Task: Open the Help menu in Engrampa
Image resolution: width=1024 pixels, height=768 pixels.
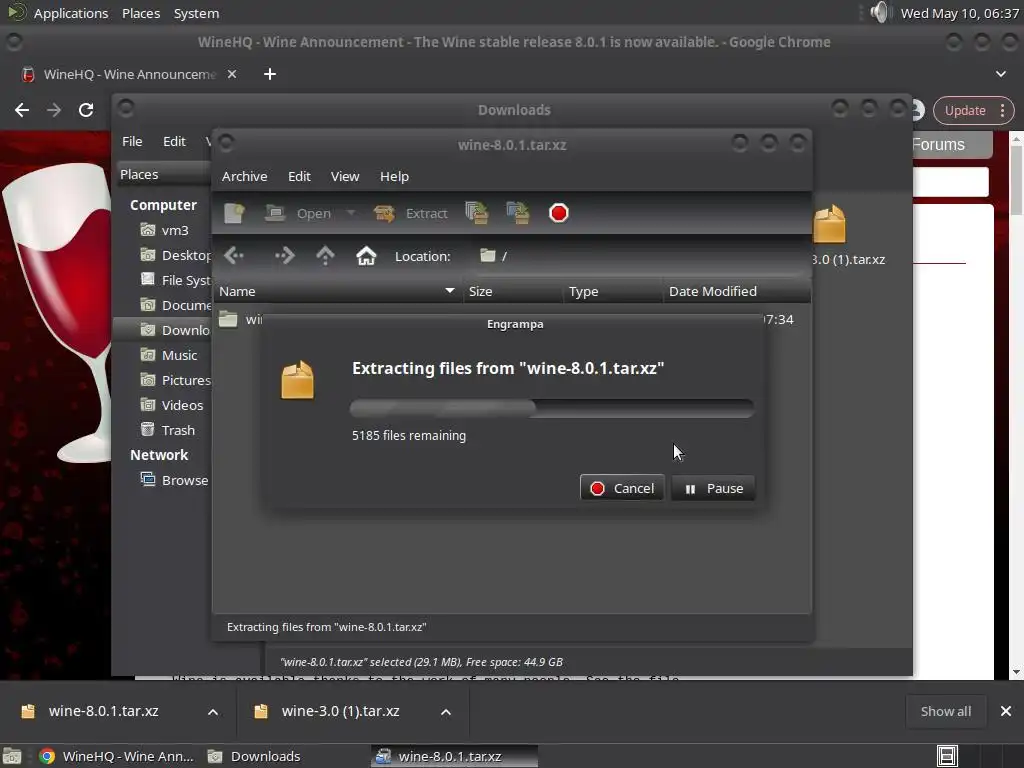Action: point(394,176)
